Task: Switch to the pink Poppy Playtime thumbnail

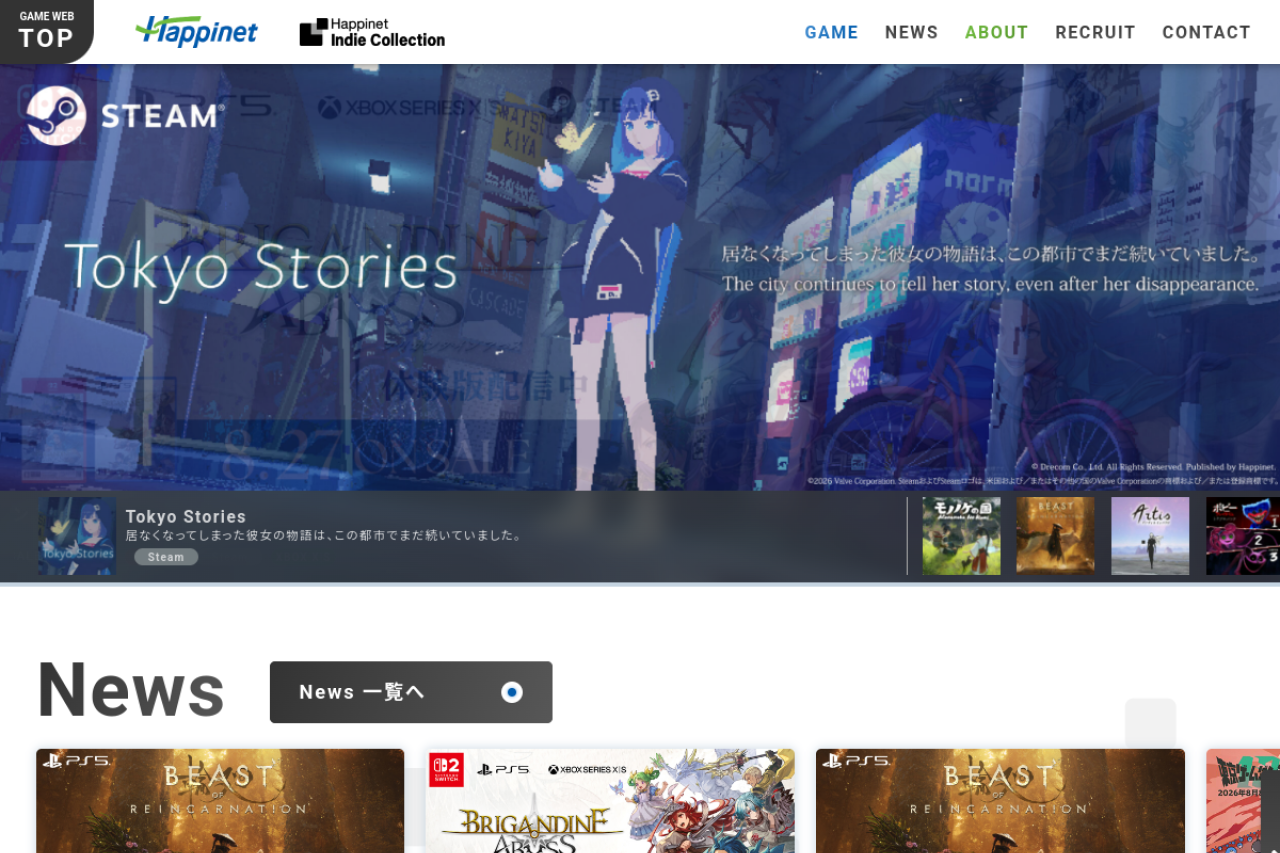Action: click(1243, 536)
